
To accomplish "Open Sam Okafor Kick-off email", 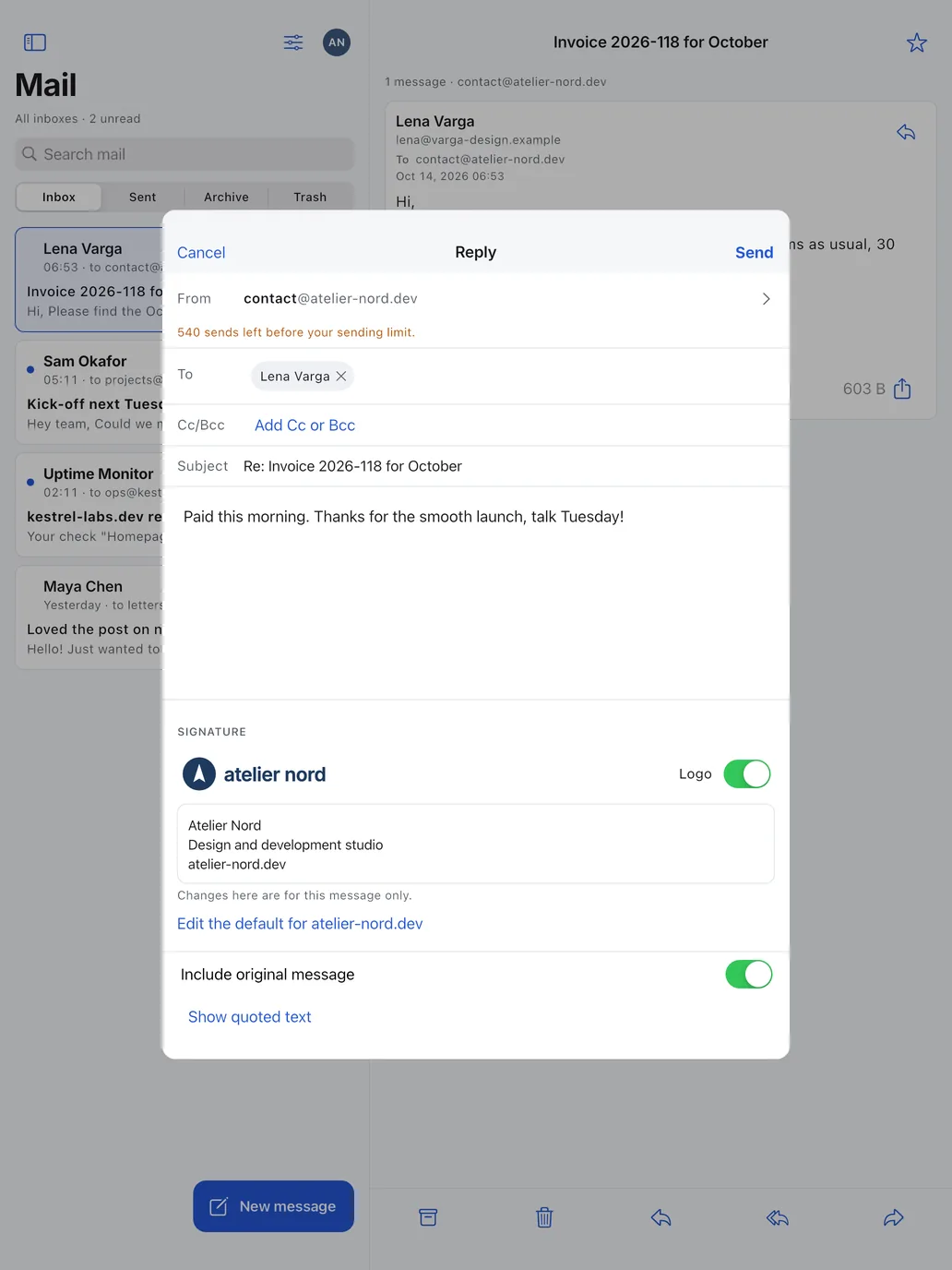I will click(90, 392).
